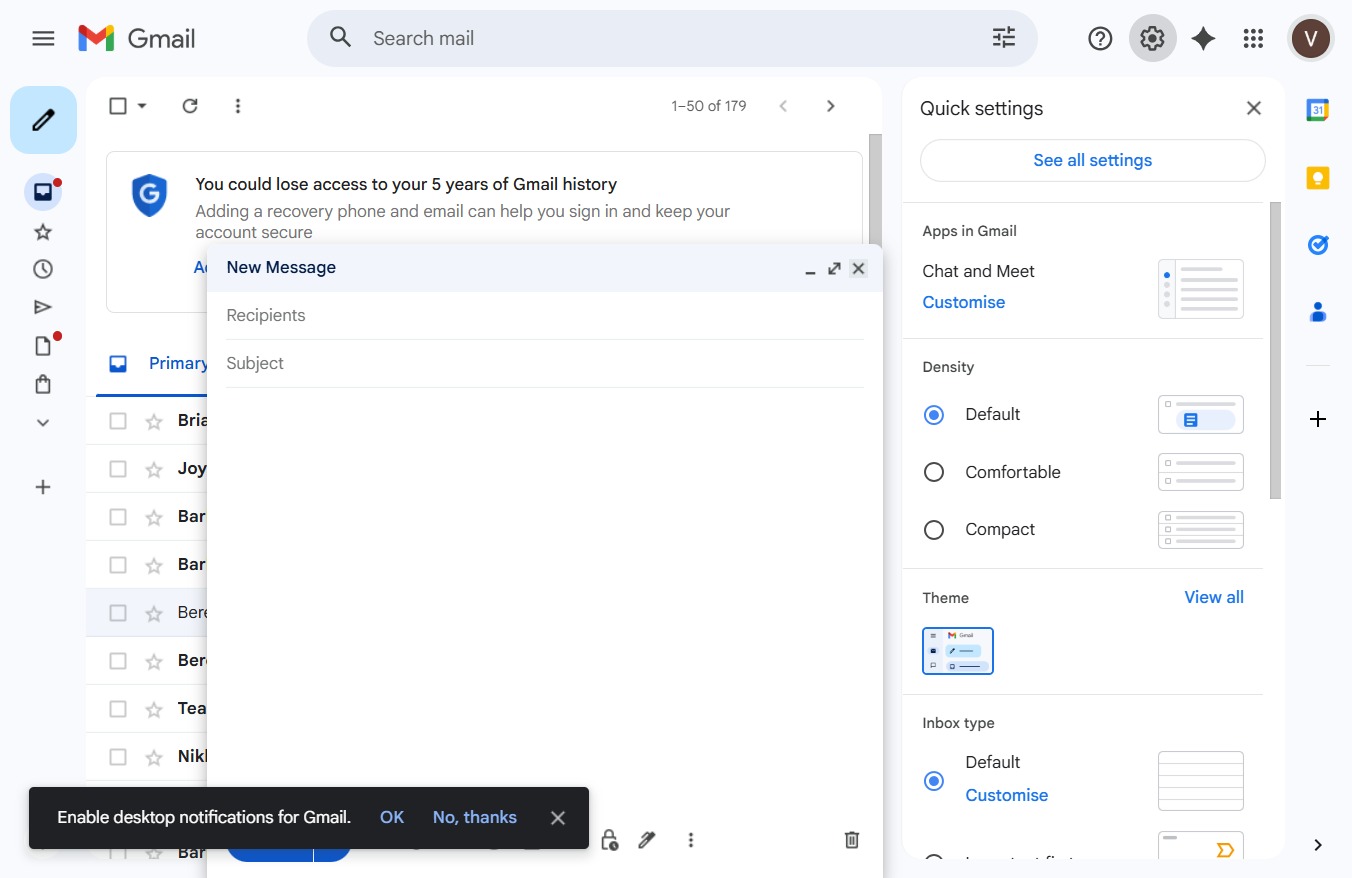This screenshot has height=878, width=1352.
Task: Click the Settings gear icon
Action: 1152,38
